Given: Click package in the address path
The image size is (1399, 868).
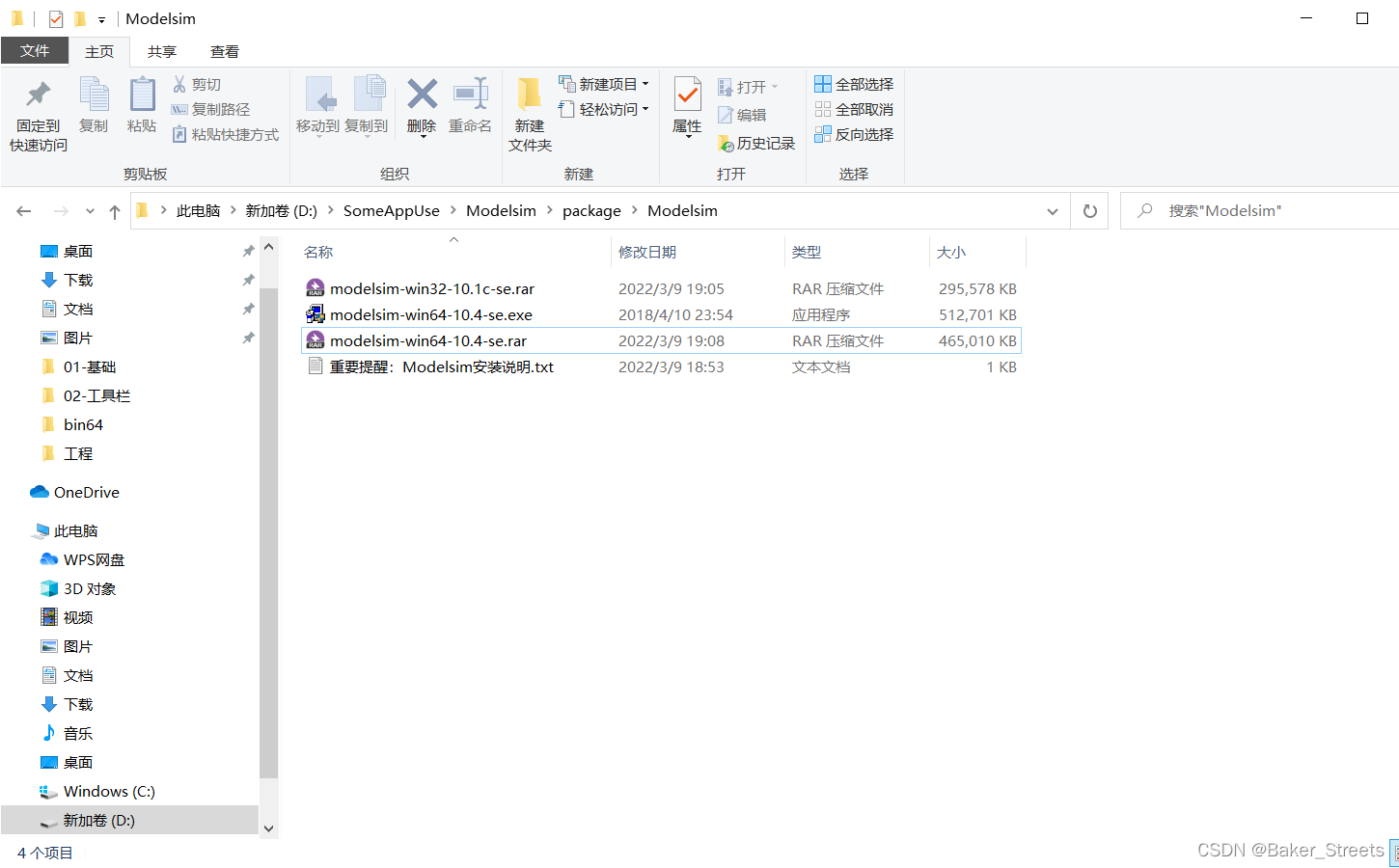Looking at the screenshot, I should 591,210.
